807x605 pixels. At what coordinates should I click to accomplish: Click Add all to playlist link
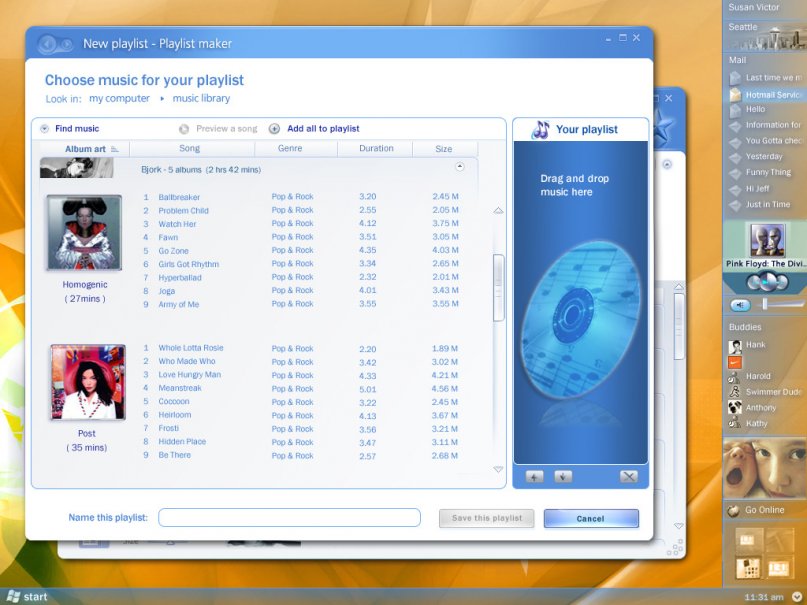click(x=323, y=129)
